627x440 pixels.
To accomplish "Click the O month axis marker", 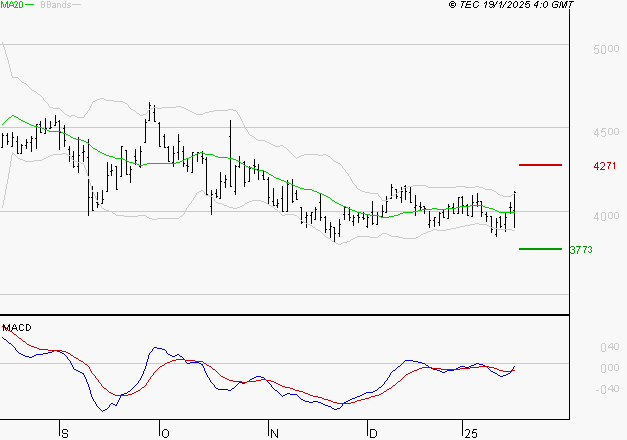I will click(x=165, y=433).
